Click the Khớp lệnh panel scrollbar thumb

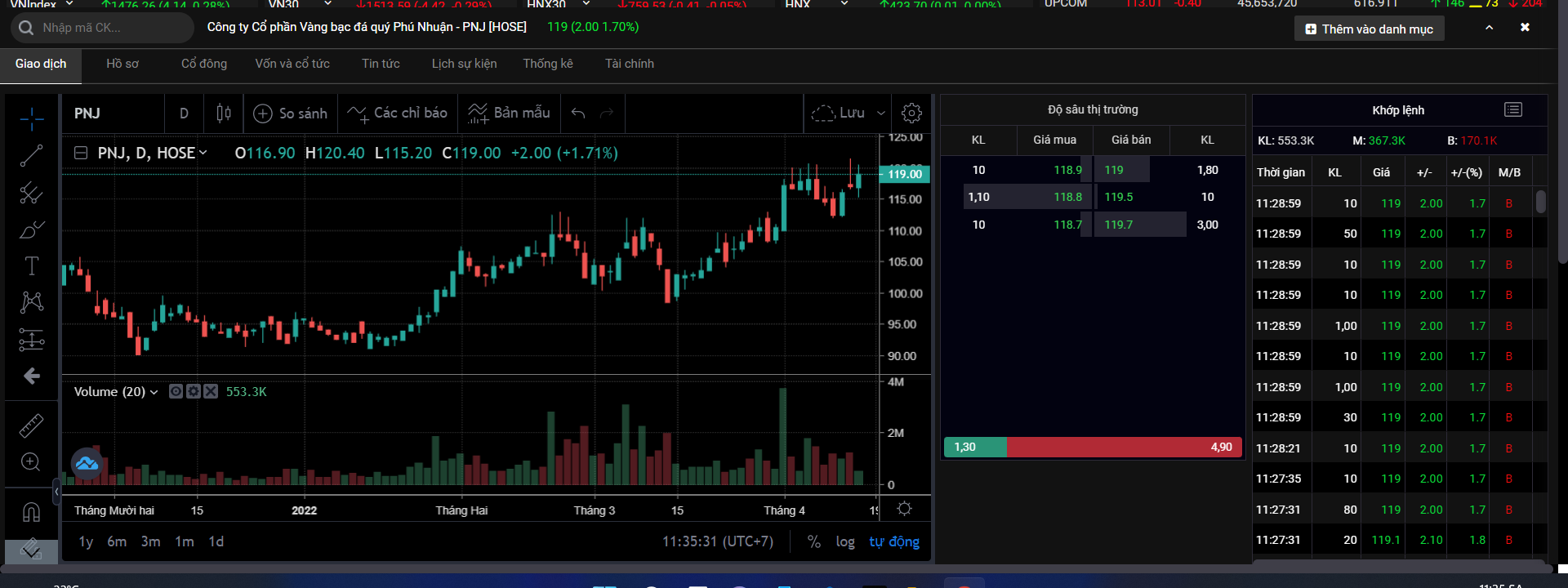click(1541, 202)
